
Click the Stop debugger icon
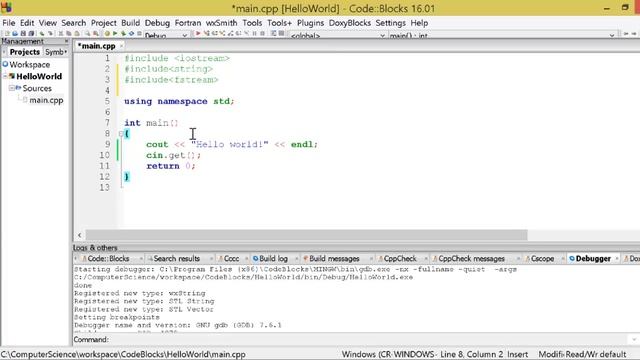(x=262, y=33)
